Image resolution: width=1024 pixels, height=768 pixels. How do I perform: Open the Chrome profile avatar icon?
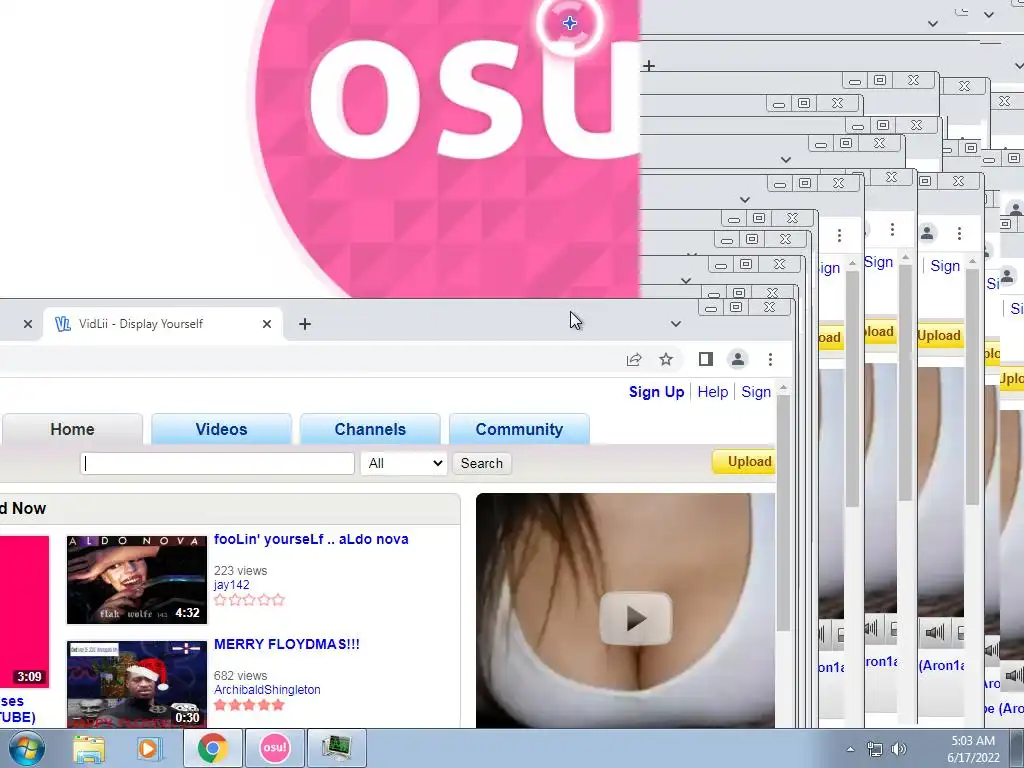click(738, 359)
